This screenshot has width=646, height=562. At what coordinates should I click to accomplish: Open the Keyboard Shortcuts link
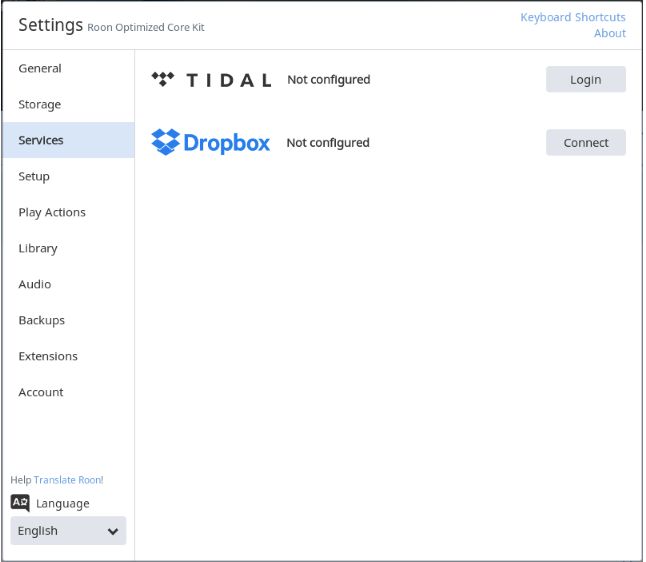tap(573, 17)
